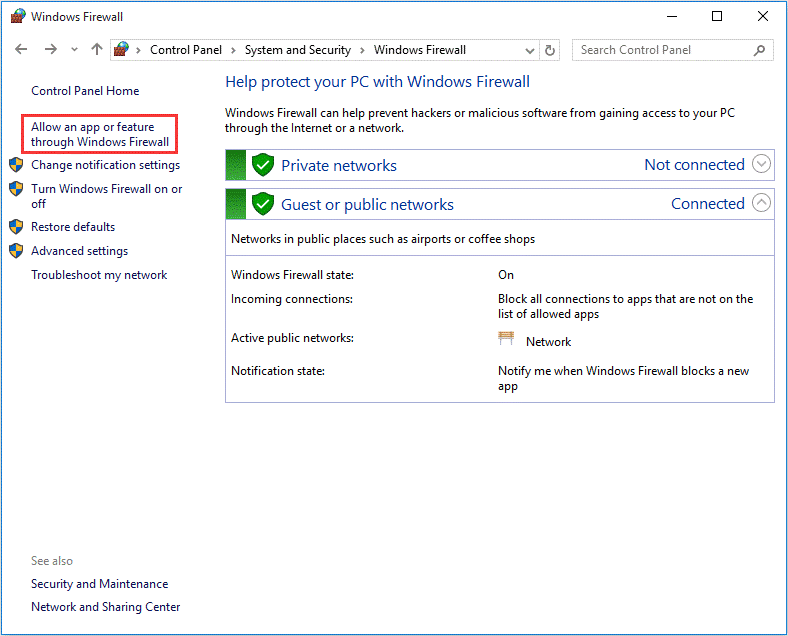Click the green shield beside Private networks
The image size is (788, 636).
pyautogui.click(x=262, y=165)
